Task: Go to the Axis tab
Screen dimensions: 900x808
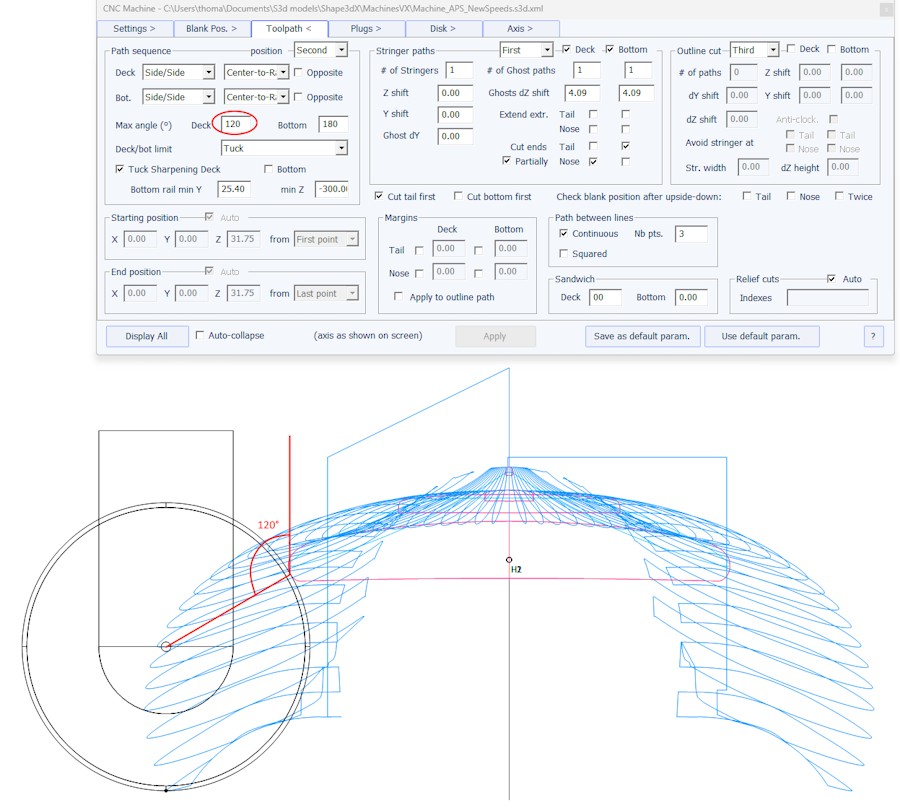Action: [x=520, y=29]
